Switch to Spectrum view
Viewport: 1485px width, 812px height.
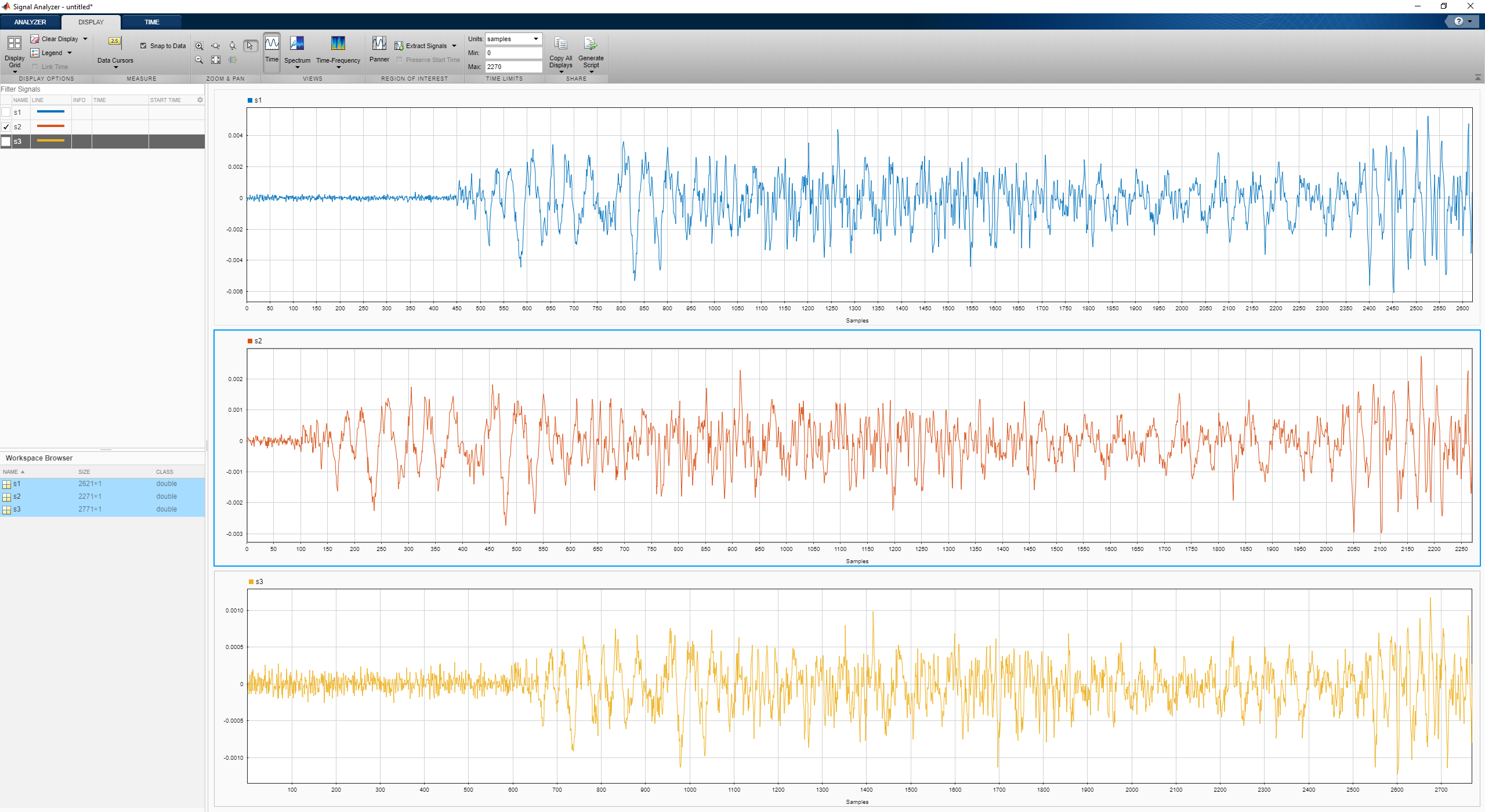point(297,44)
